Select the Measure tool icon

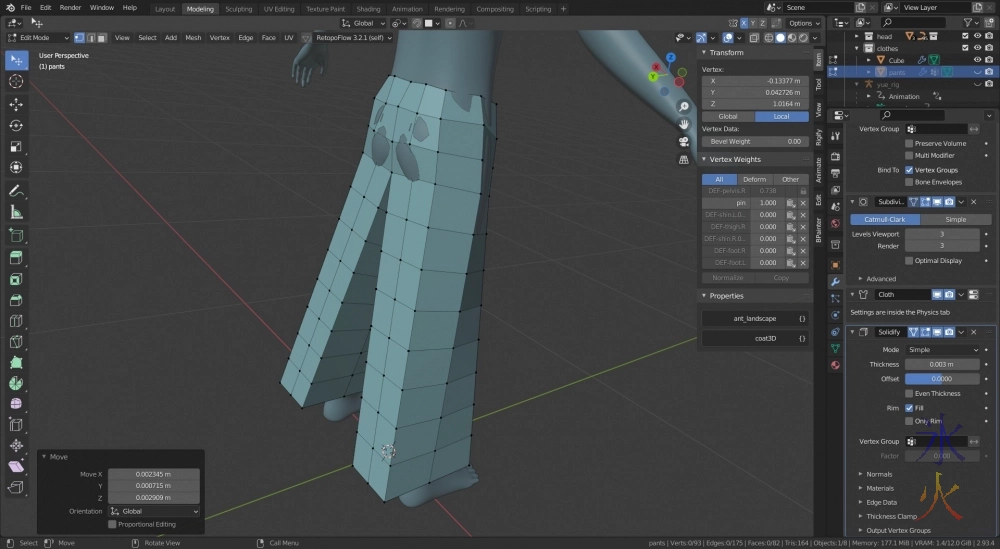point(16,212)
